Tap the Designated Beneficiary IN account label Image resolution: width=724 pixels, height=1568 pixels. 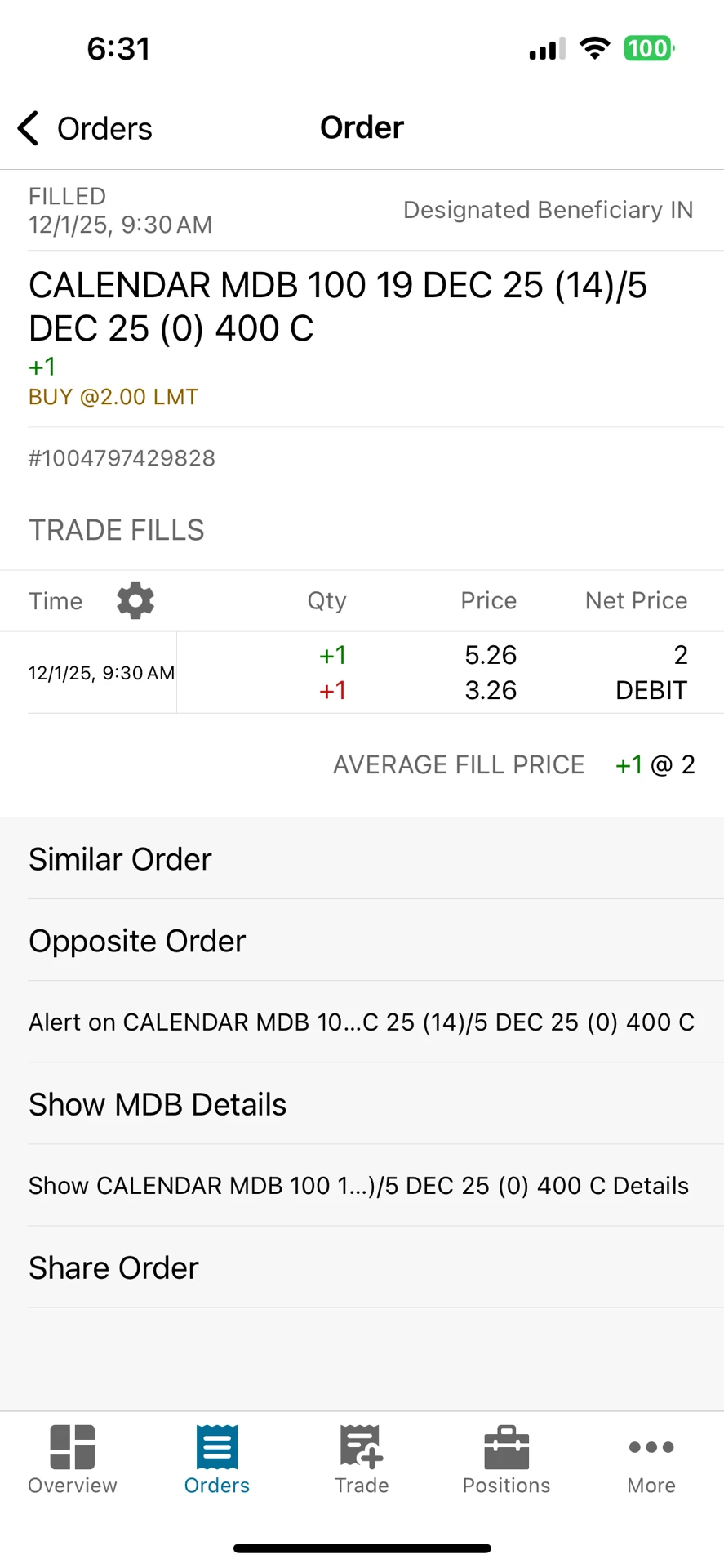(x=548, y=210)
